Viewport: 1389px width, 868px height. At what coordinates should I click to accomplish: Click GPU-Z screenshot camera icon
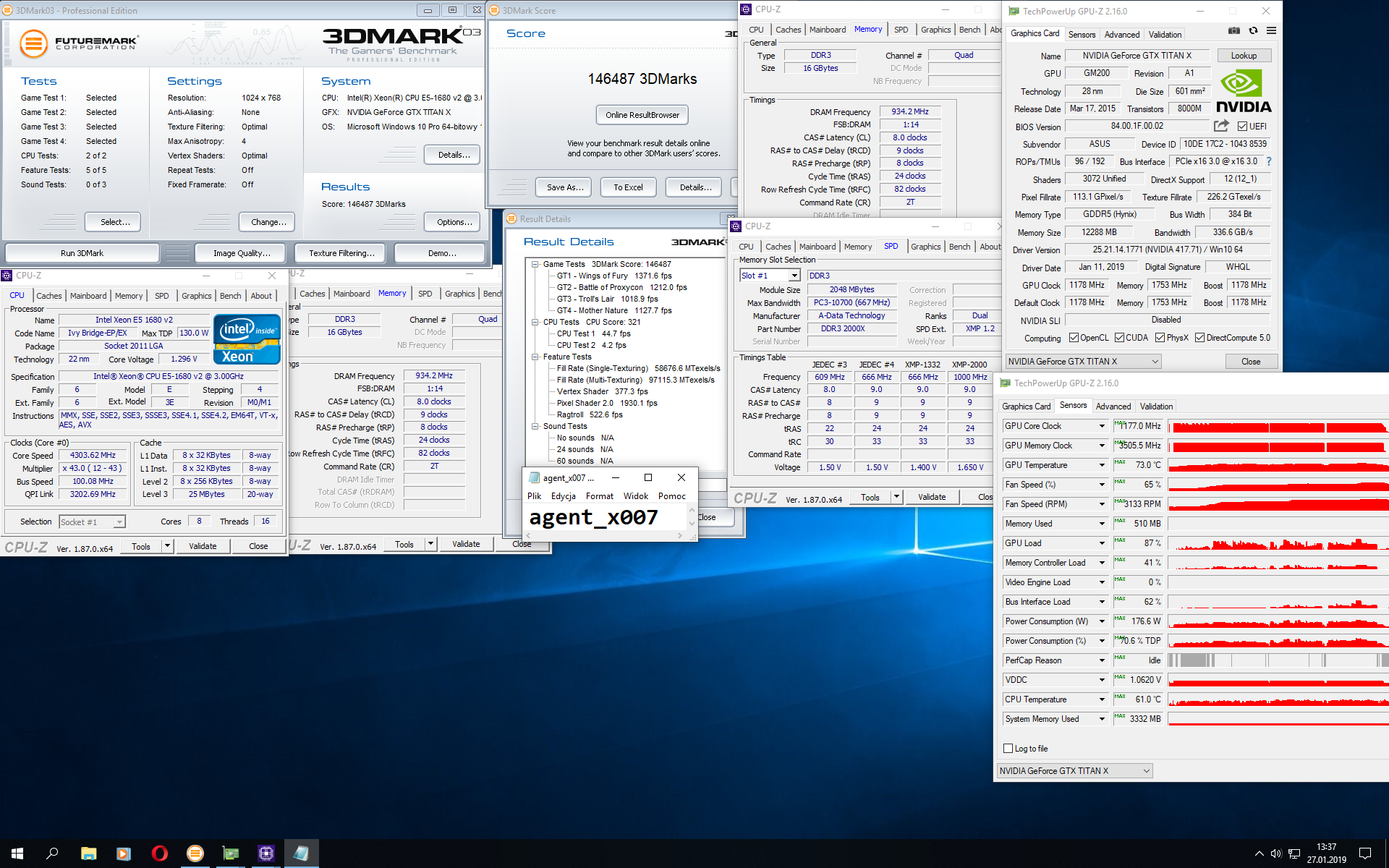click(x=1234, y=30)
